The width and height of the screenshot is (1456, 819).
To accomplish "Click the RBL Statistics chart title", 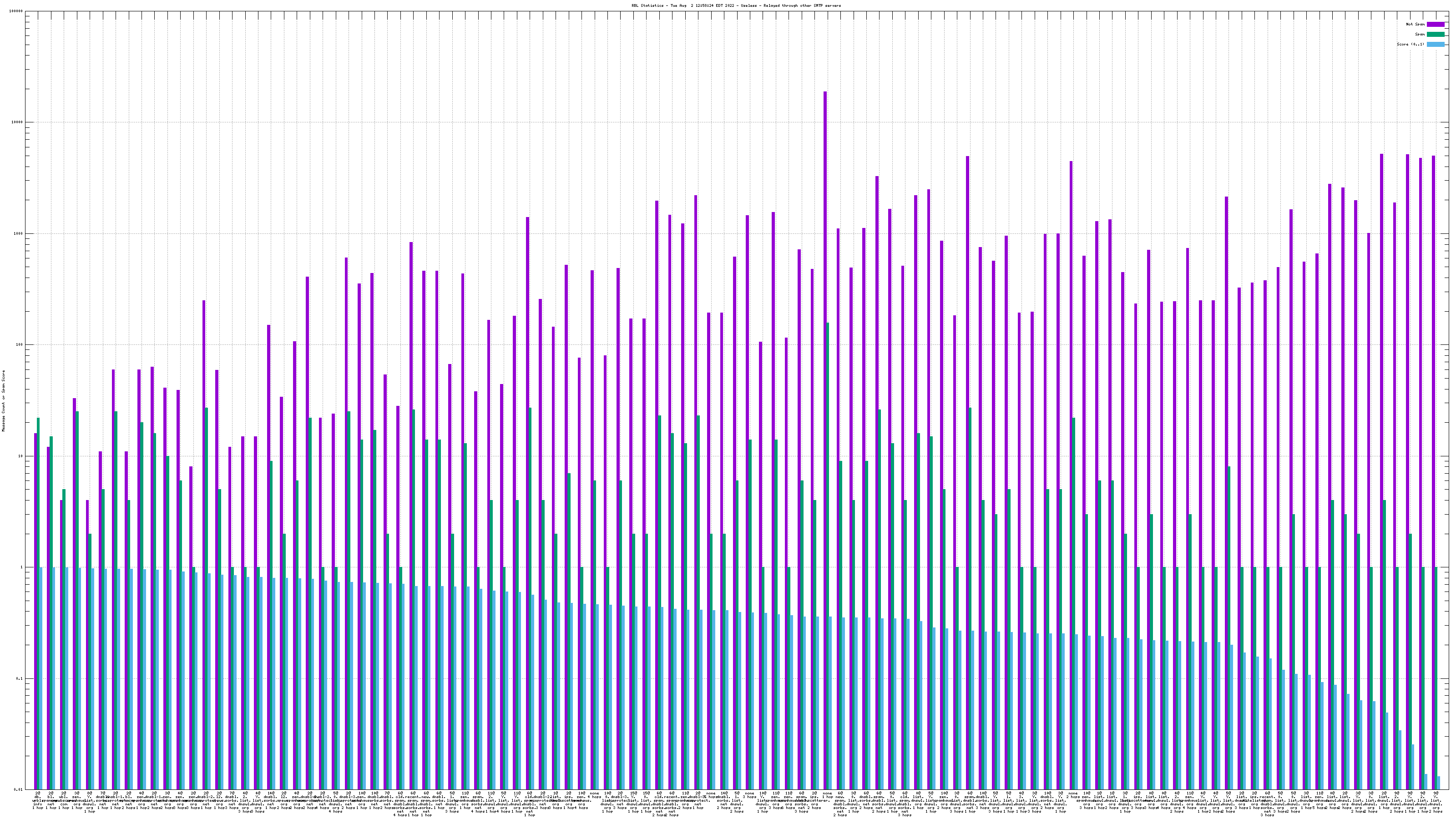I will pyautogui.click(x=736, y=5).
